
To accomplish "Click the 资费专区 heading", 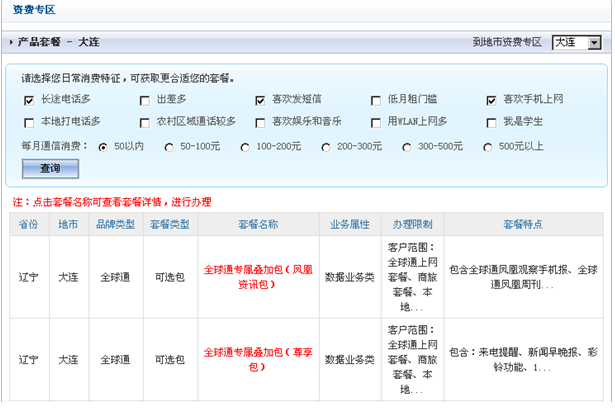I will pyautogui.click(x=34, y=10).
